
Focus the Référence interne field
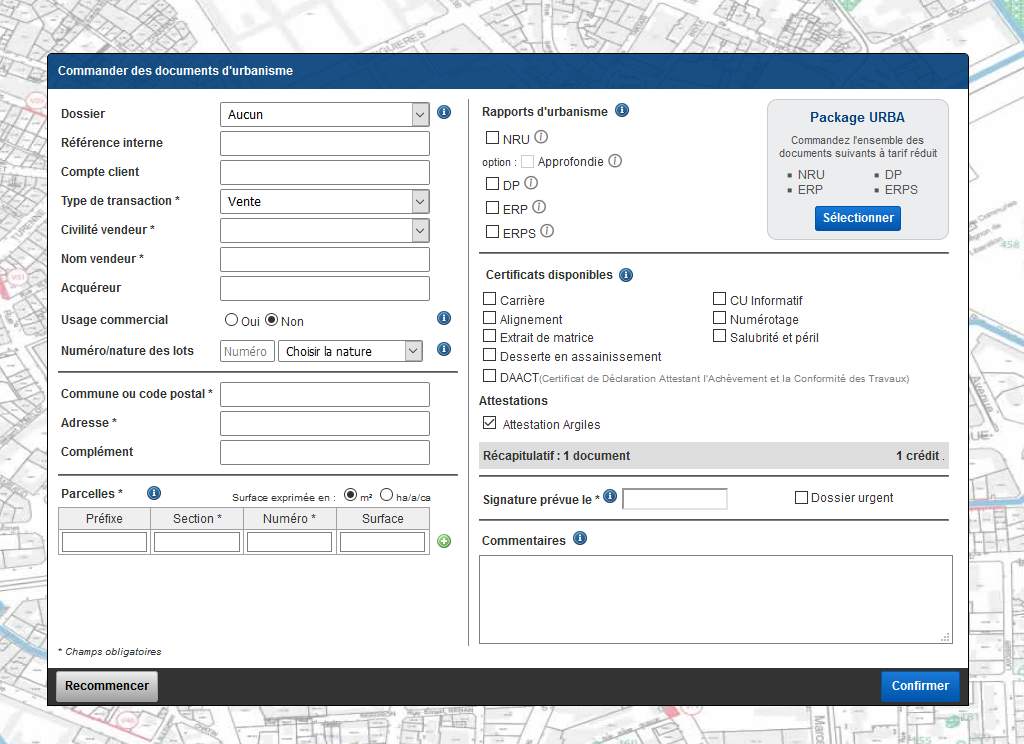325,143
